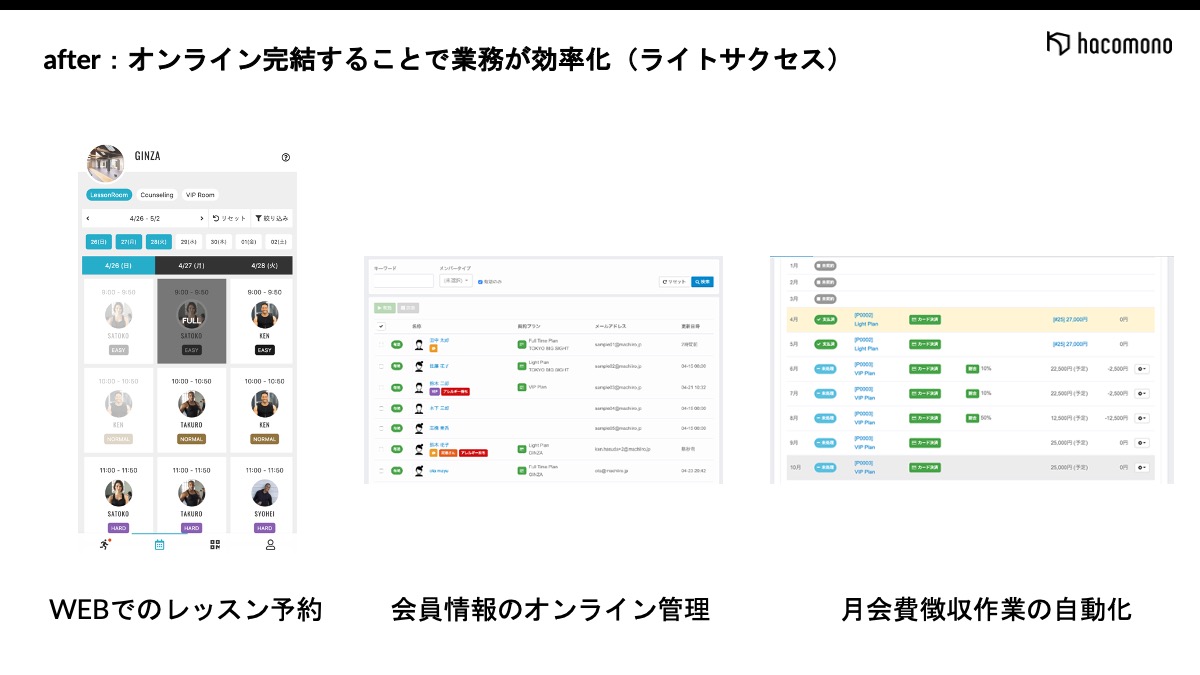Click the green card payment badge in 10月 row

pyautogui.click(x=925, y=468)
